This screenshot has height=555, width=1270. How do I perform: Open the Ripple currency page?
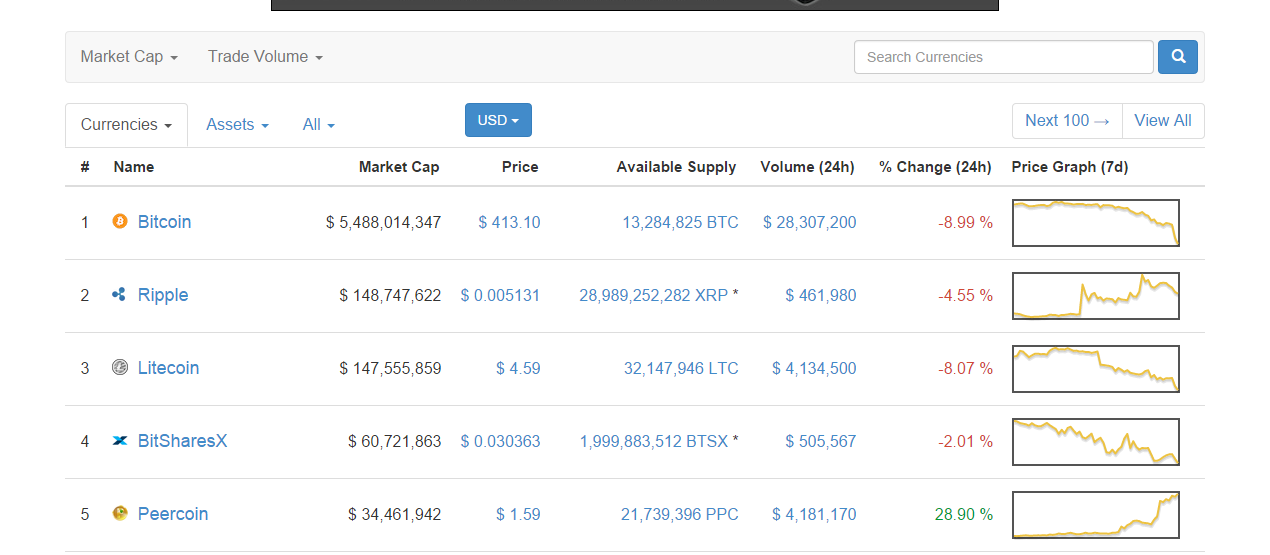coord(163,295)
